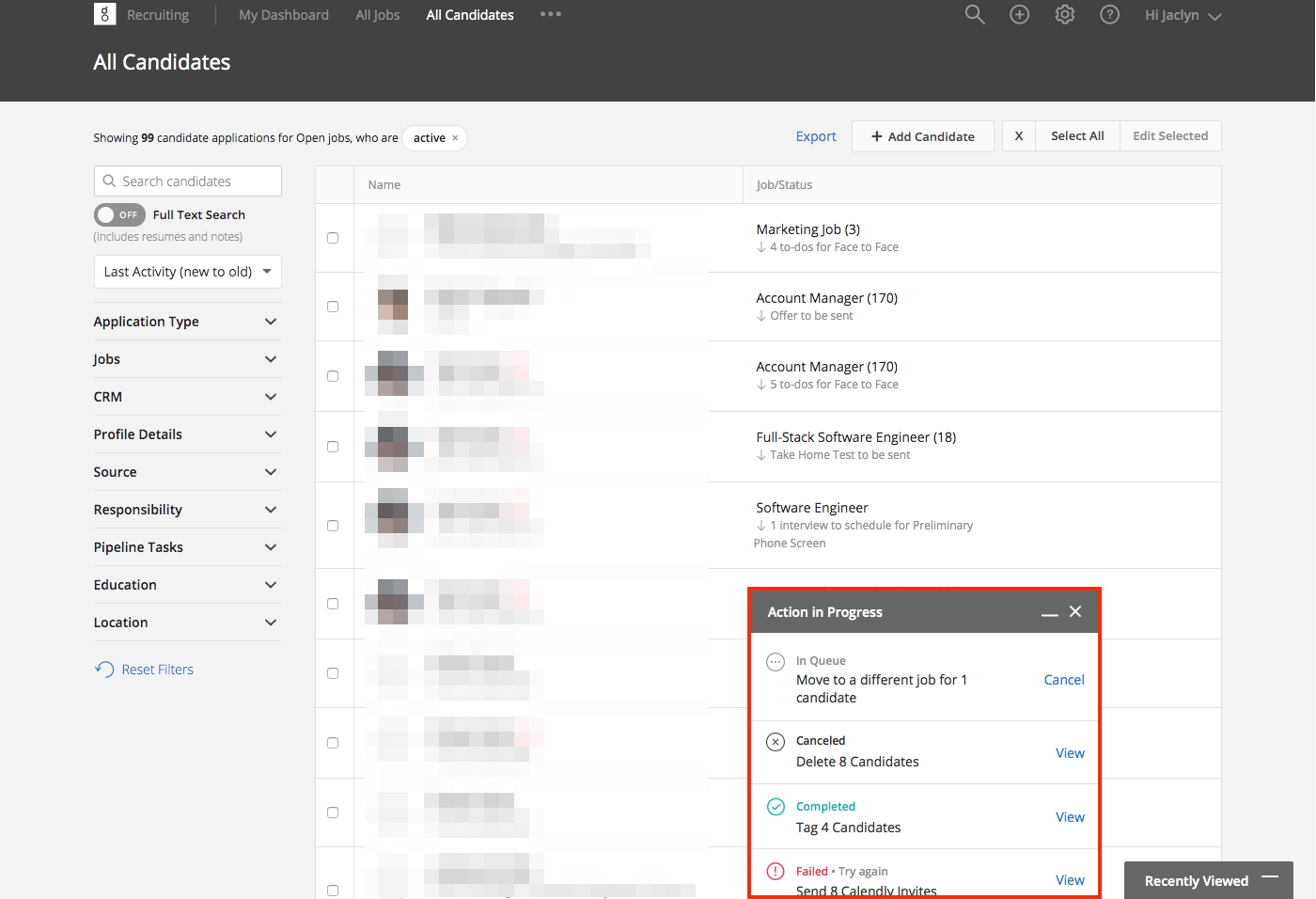Open the help question mark icon
The image size is (1316, 899).
coord(1110,15)
